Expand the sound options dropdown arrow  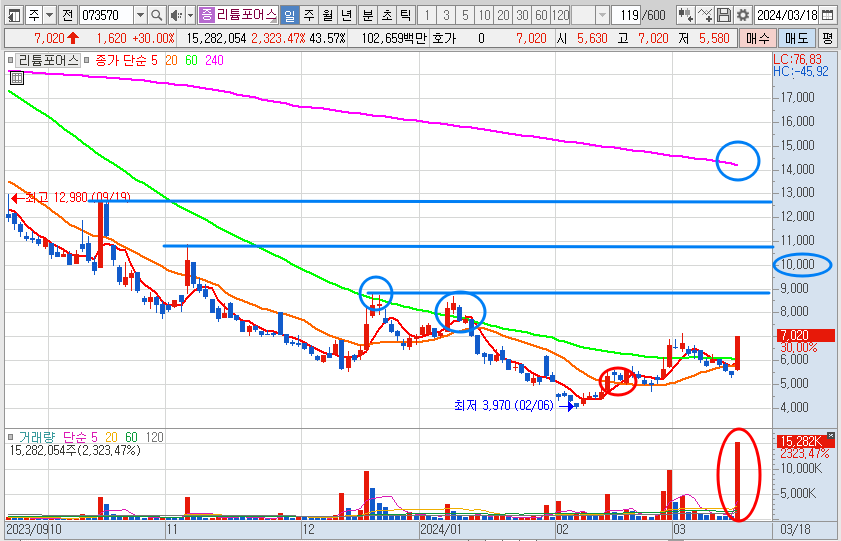(x=190, y=15)
